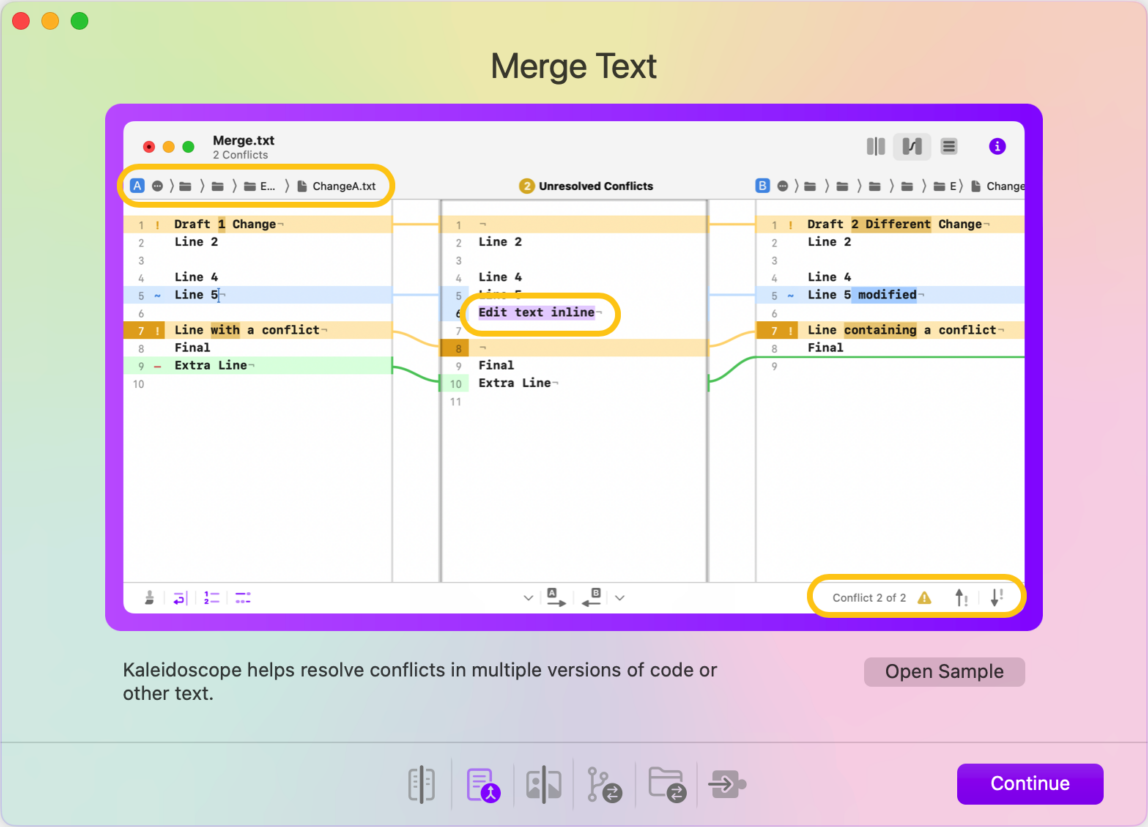The image size is (1148, 827).
Task: Click the Open Sample button
Action: pos(944,671)
